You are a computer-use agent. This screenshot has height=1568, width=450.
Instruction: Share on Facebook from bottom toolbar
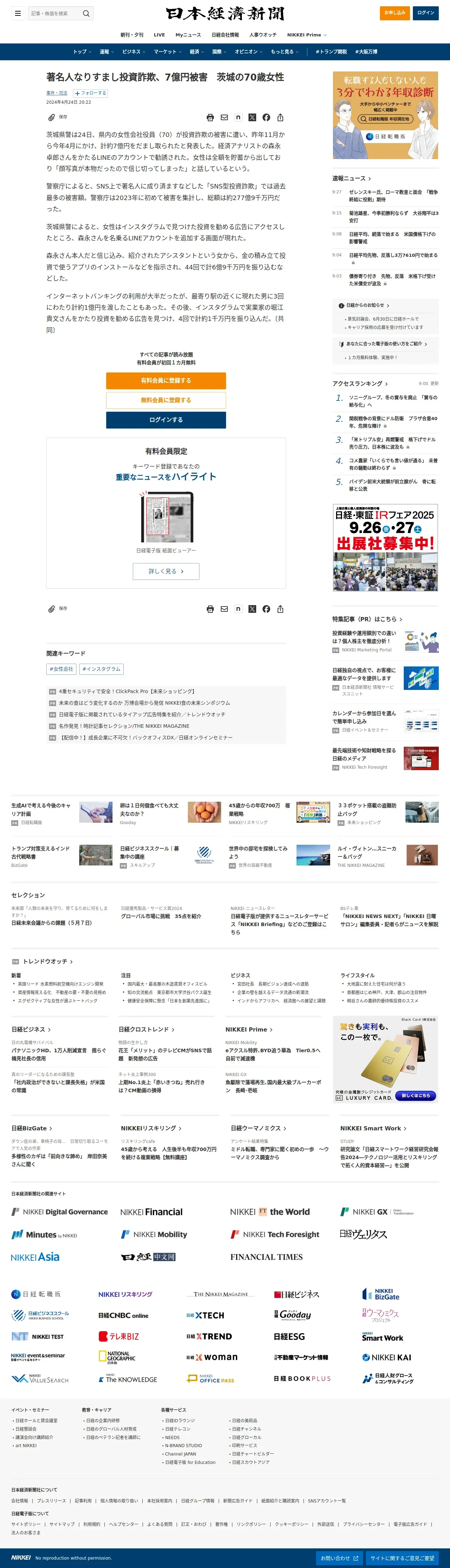click(266, 609)
